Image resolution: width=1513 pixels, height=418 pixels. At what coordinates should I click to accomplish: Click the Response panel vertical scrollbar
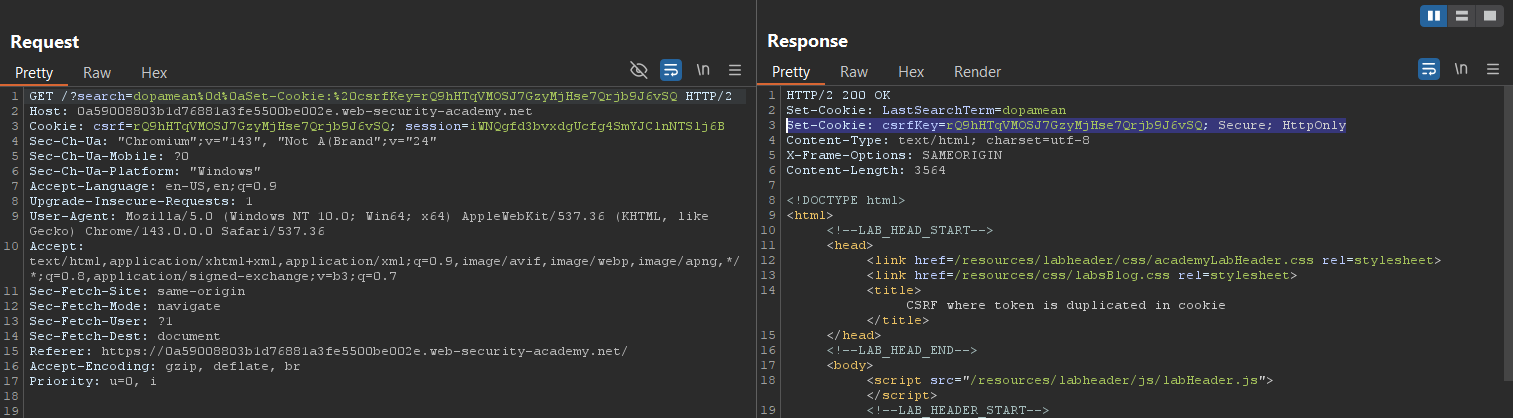point(1506,235)
